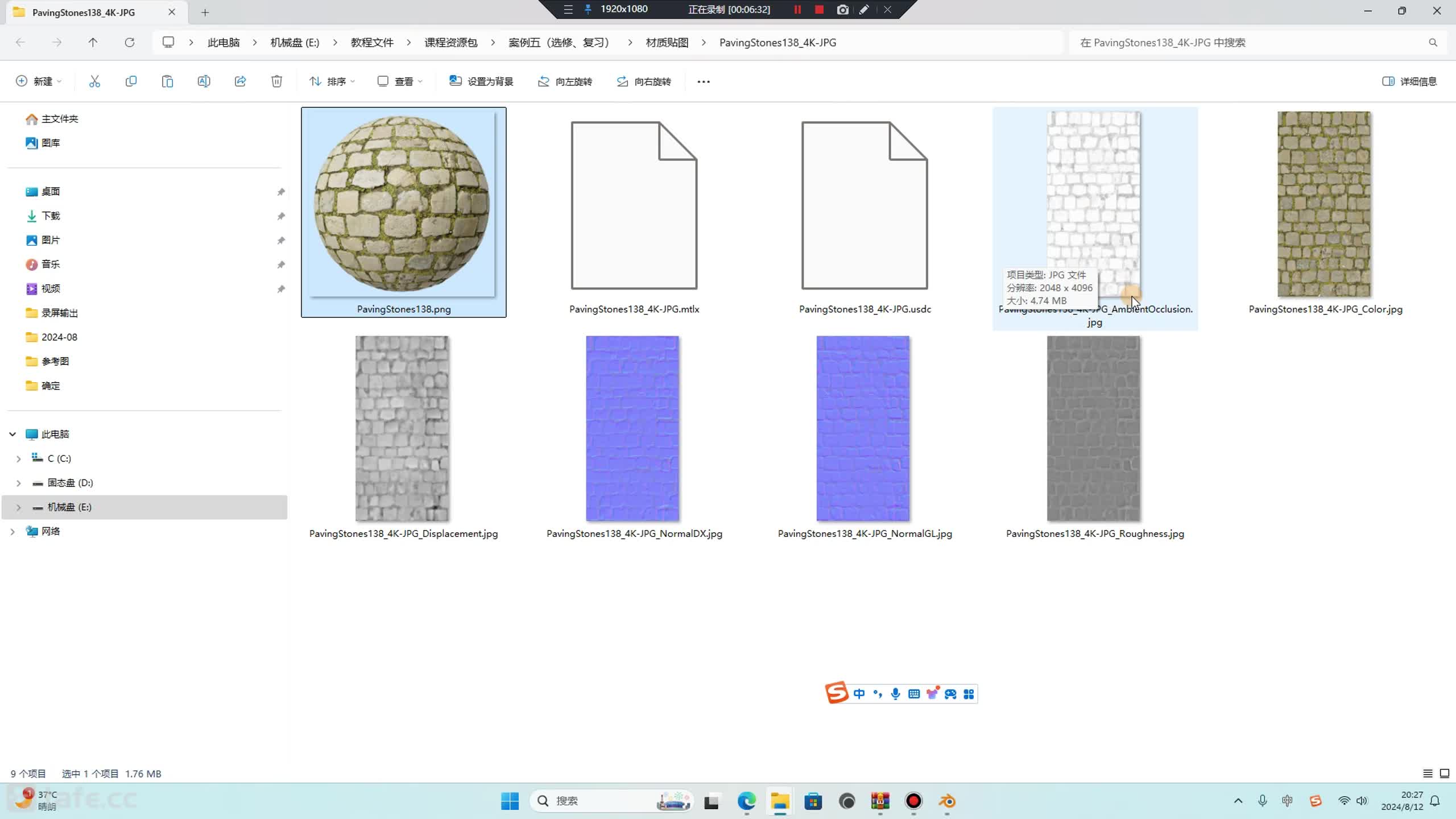1456x819 pixels.
Task: Open 主文件夹 in sidebar
Action: pyautogui.click(x=52, y=119)
